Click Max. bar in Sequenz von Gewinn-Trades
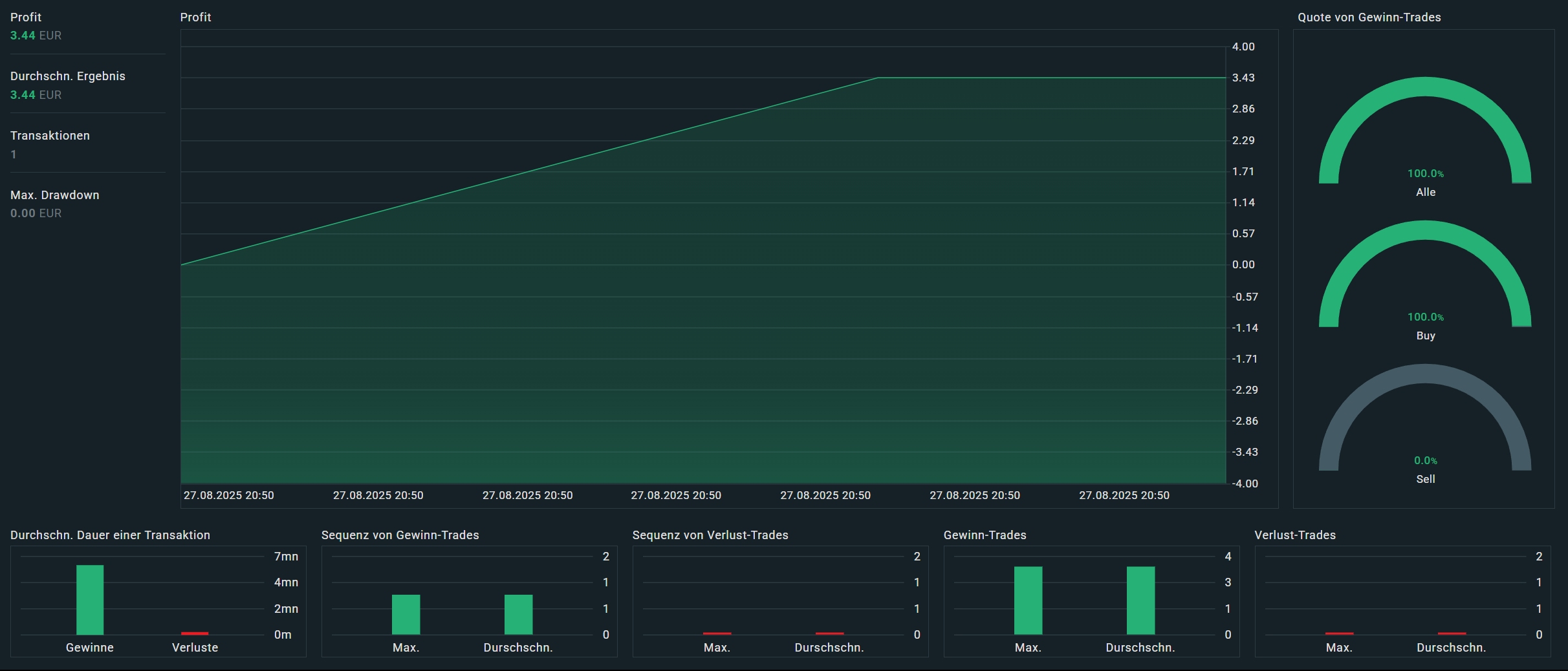The height and width of the screenshot is (671, 1568). pos(406,614)
